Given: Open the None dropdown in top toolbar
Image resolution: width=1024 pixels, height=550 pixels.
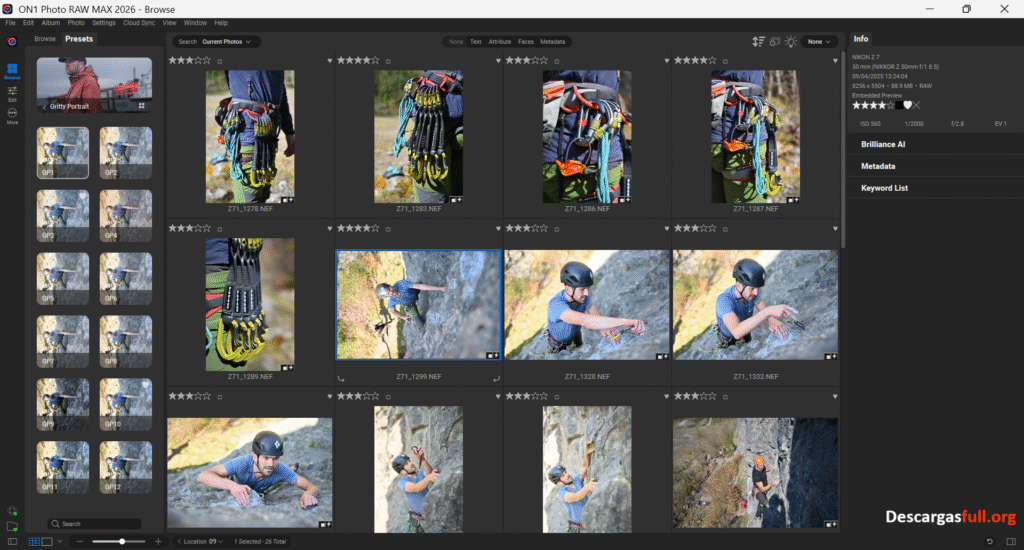Looking at the screenshot, I should click(819, 42).
